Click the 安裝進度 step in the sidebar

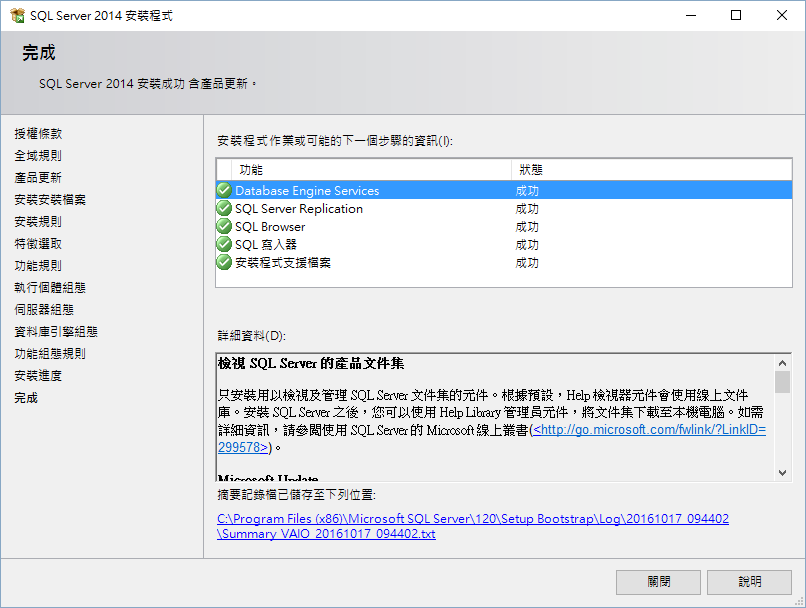click(x=38, y=376)
